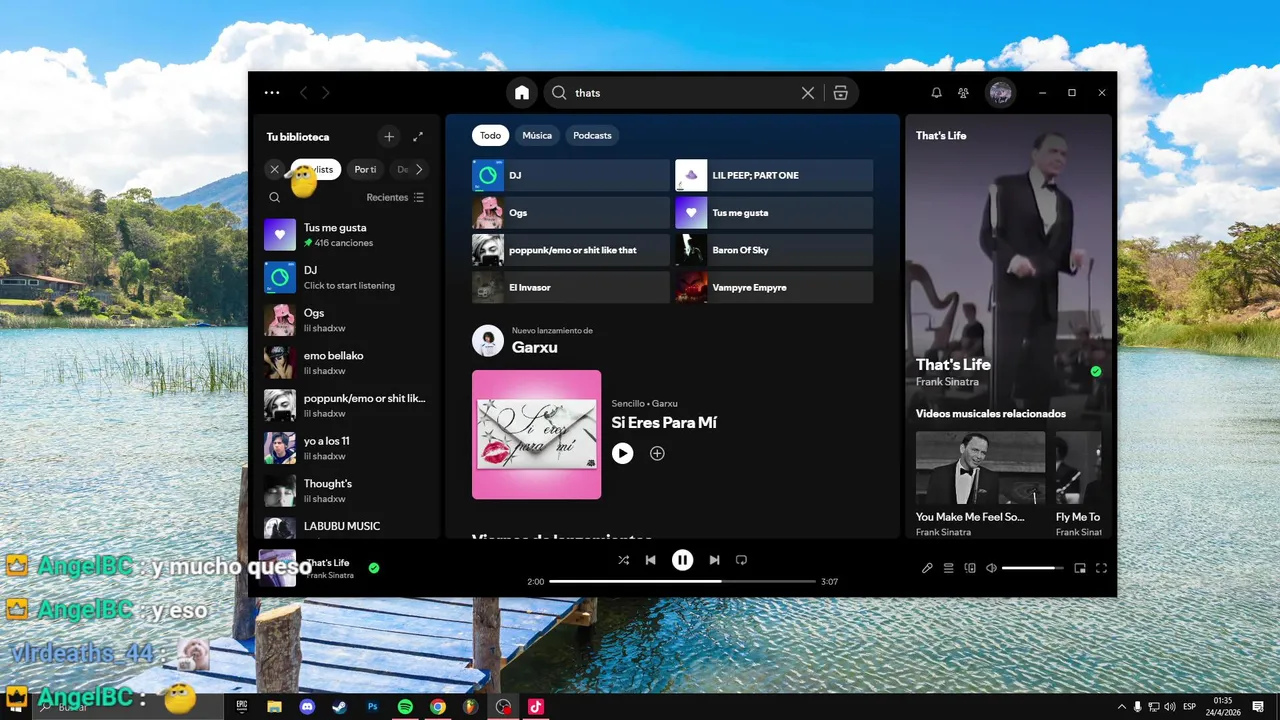Toggle the Por ti filter chip
Viewport: 1280px width, 720px height.
[365, 170]
